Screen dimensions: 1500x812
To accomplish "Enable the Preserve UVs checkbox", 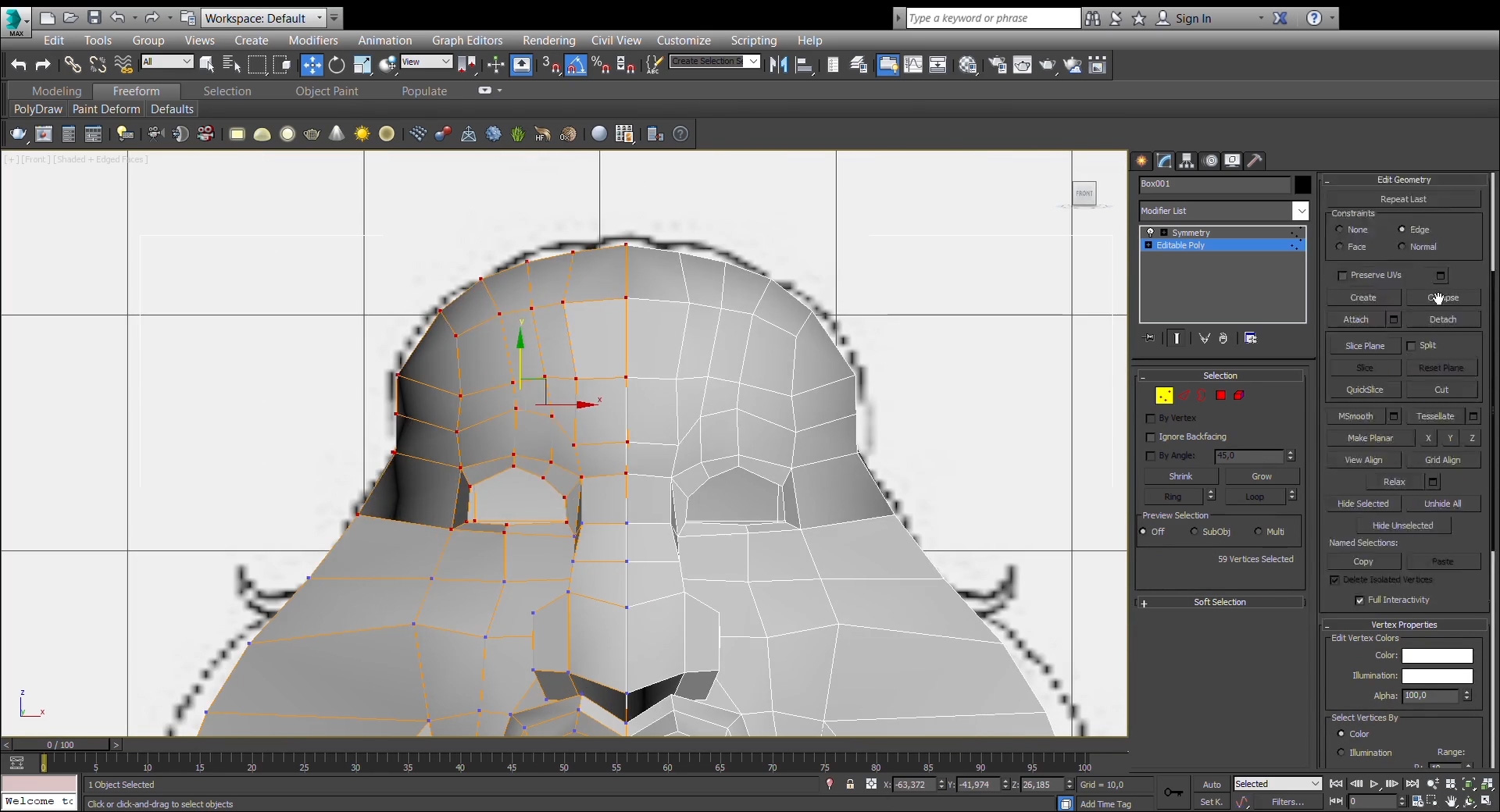I will point(1342,276).
